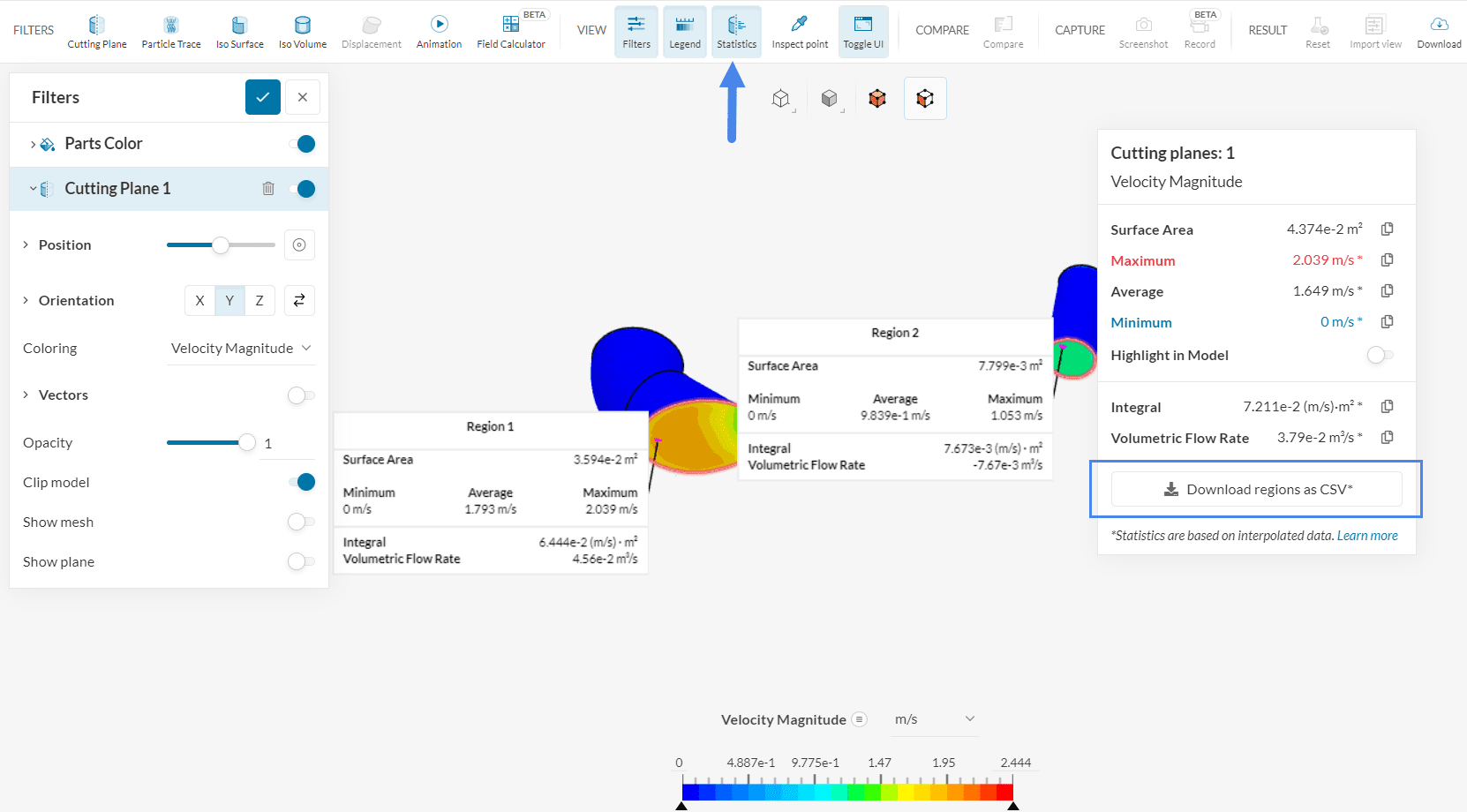
Task: Flip the cutting plane orientation direction
Action: (299, 300)
